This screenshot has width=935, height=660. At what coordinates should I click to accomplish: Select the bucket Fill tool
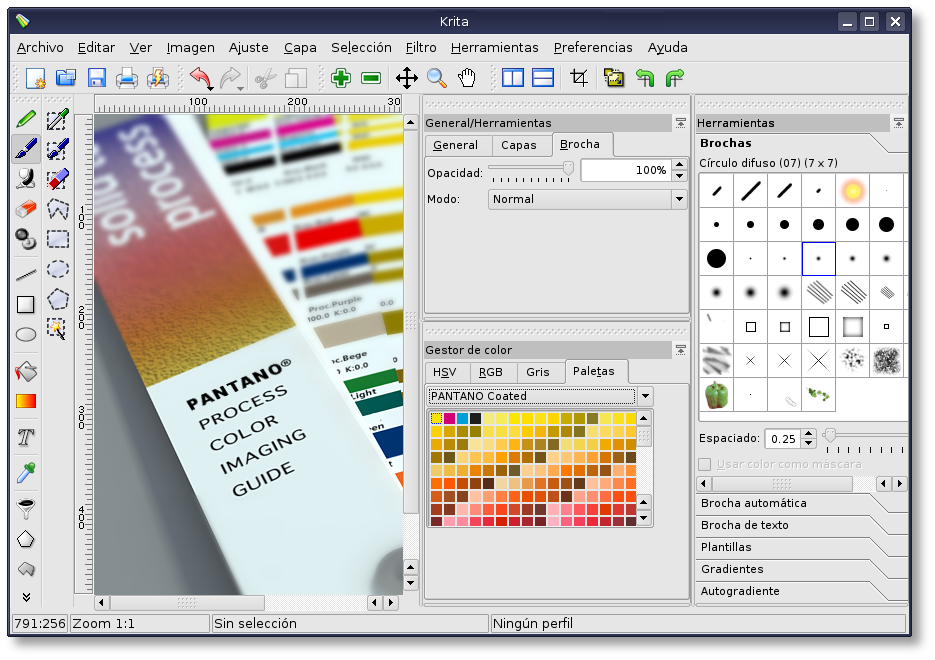pyautogui.click(x=26, y=371)
